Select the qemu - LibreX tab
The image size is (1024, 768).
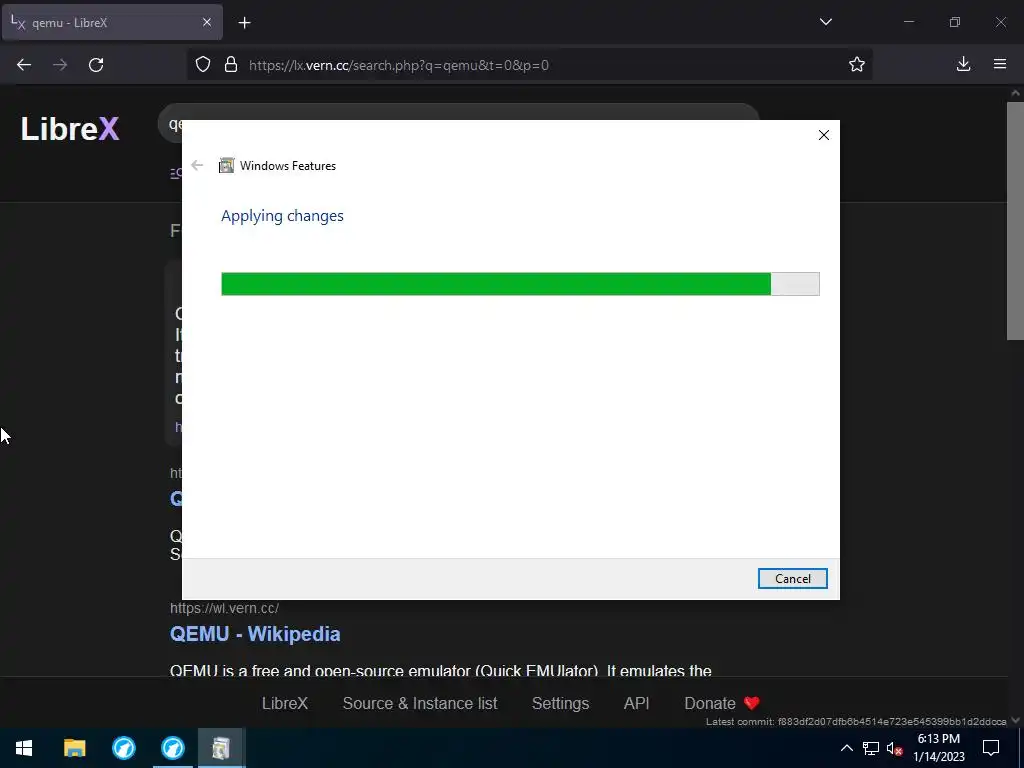point(112,22)
